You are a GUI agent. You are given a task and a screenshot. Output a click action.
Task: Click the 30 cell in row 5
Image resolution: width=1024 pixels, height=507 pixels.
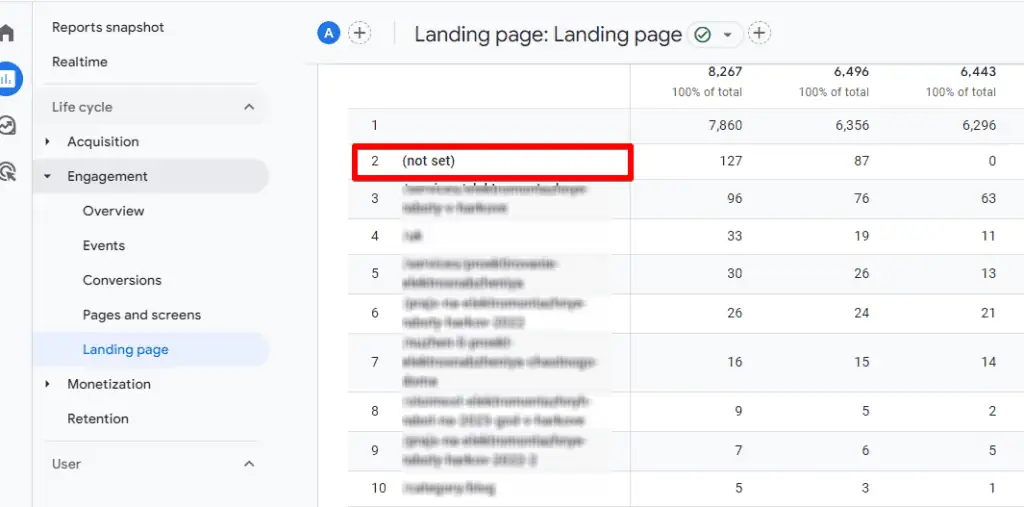(x=735, y=273)
